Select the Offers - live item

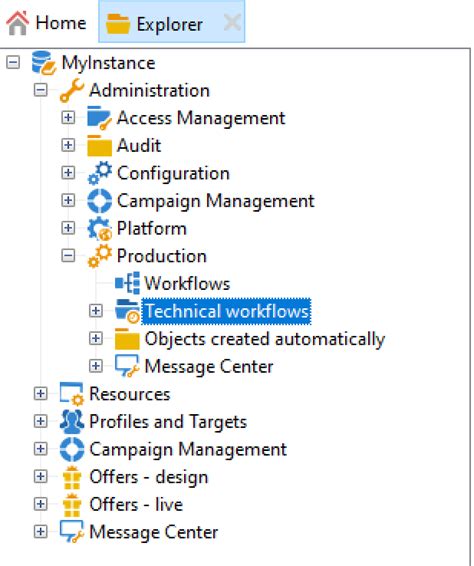click(x=136, y=504)
